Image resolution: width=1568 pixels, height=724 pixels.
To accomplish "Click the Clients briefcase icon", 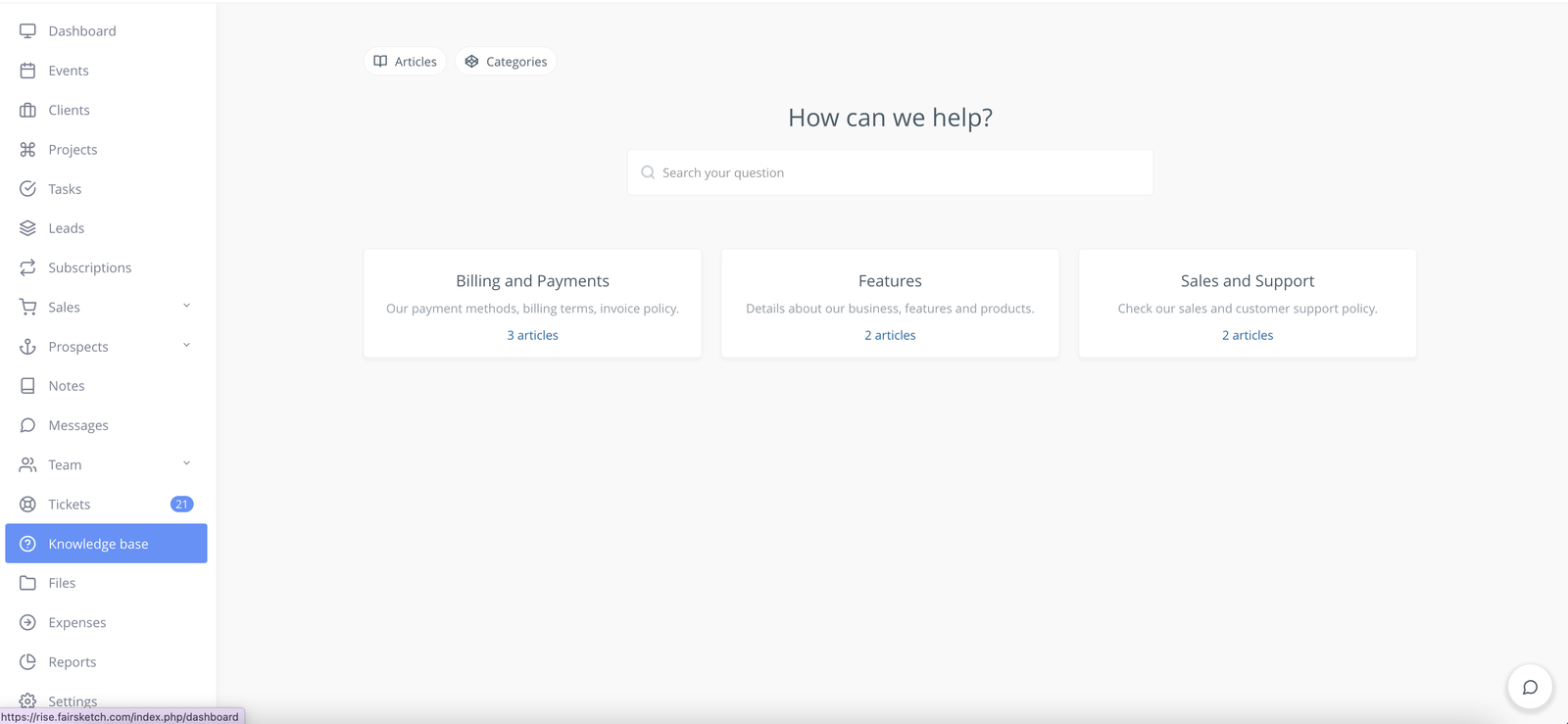I will click(x=27, y=110).
